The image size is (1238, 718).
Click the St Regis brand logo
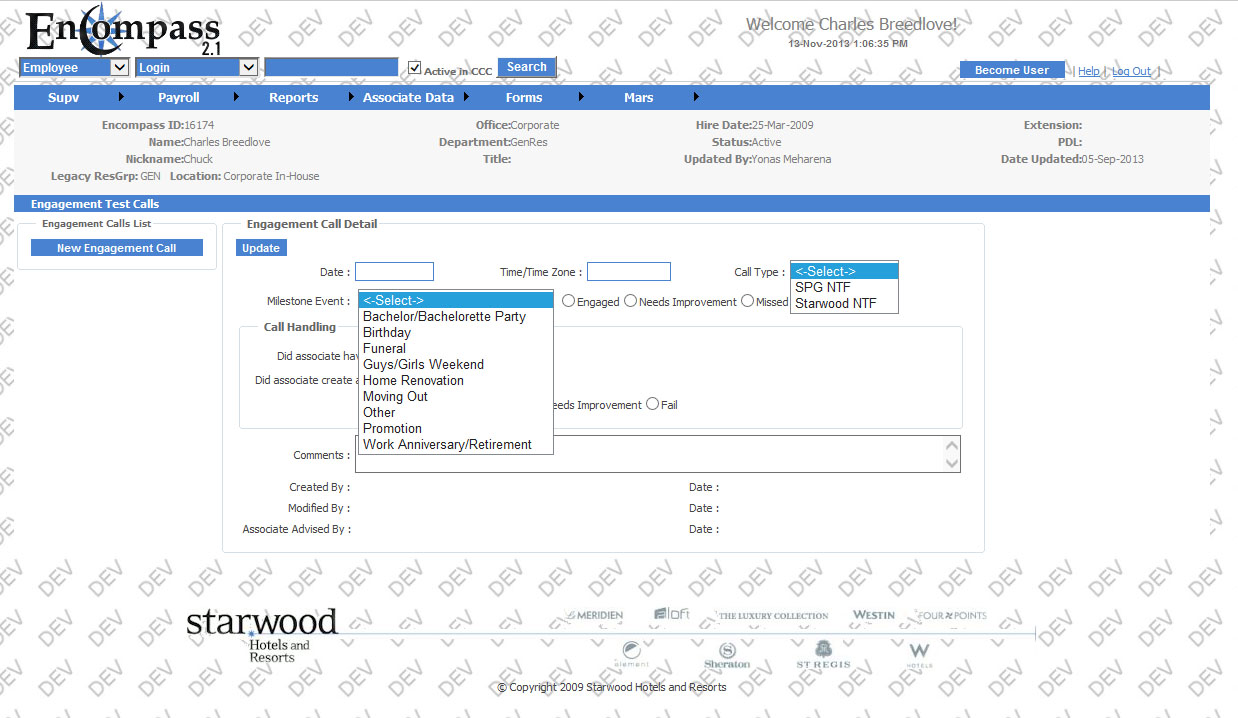click(823, 655)
